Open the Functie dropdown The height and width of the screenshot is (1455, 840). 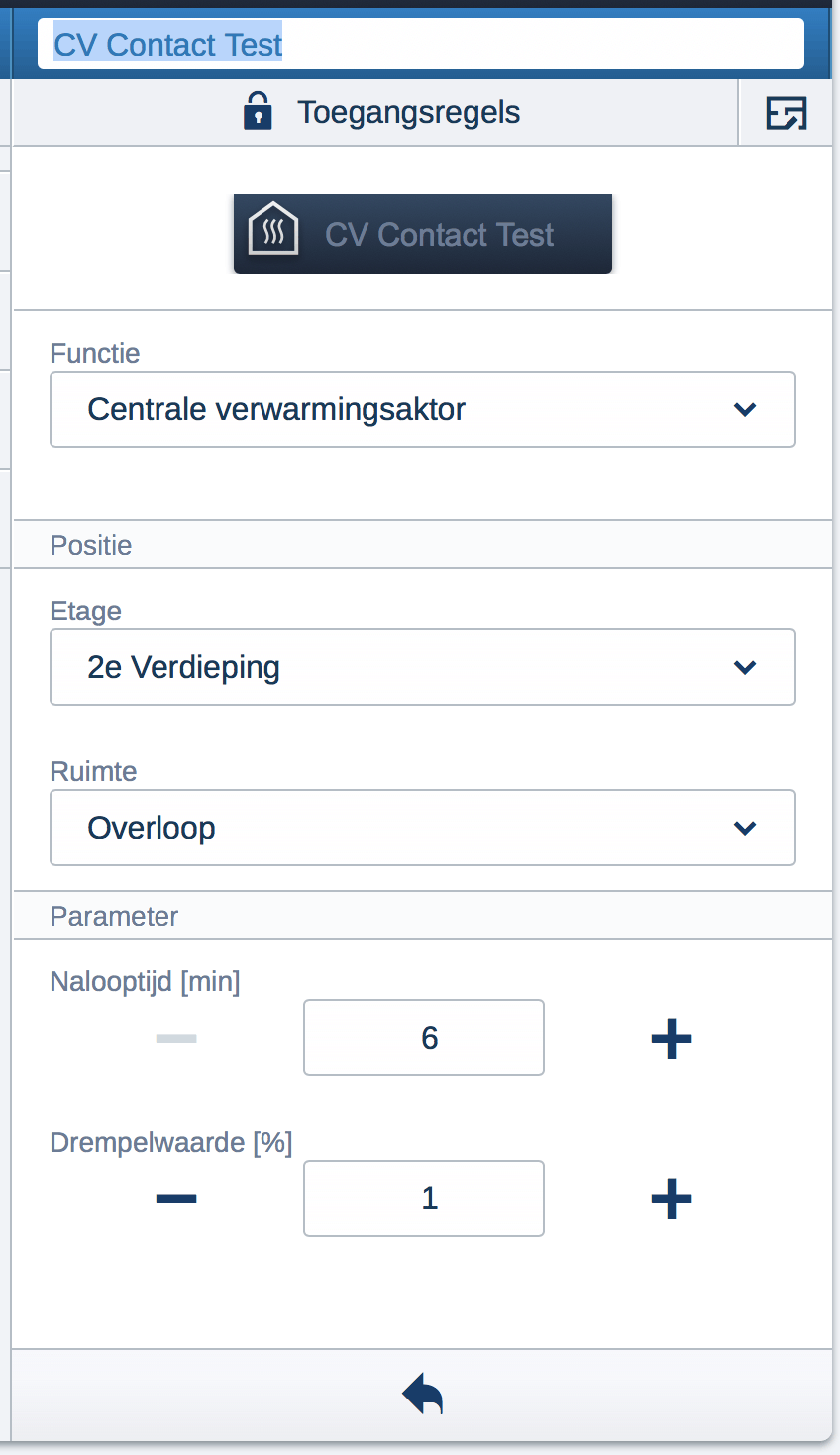[x=422, y=409]
